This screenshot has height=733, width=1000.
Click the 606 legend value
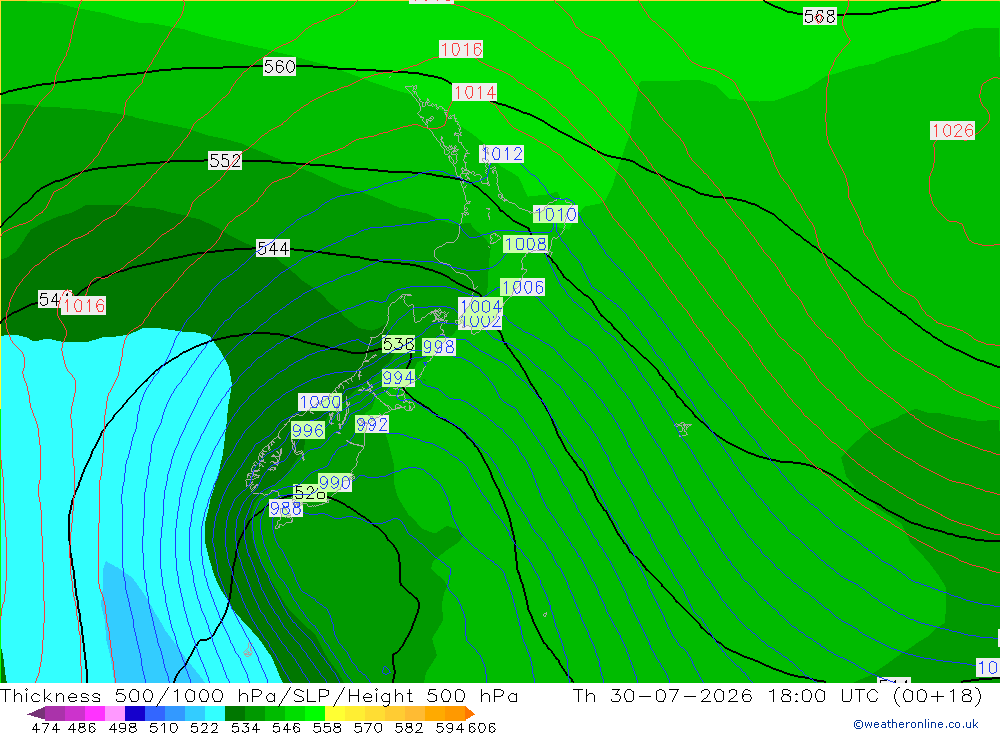click(x=482, y=727)
